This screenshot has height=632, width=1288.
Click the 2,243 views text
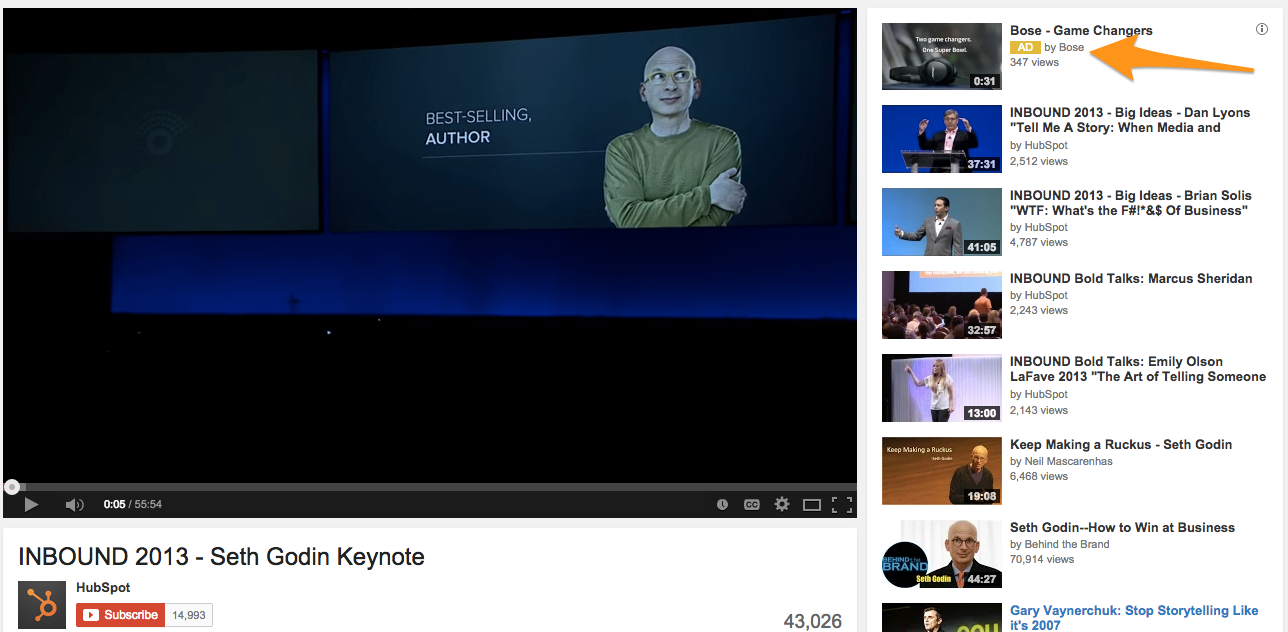pos(1039,310)
